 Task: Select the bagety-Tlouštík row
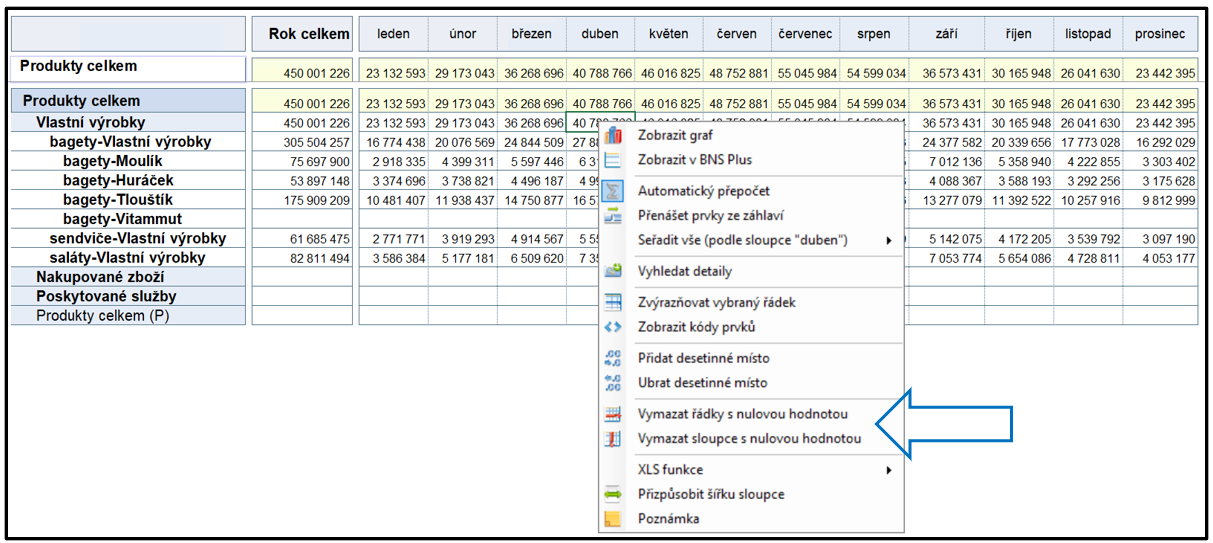click(x=129, y=199)
